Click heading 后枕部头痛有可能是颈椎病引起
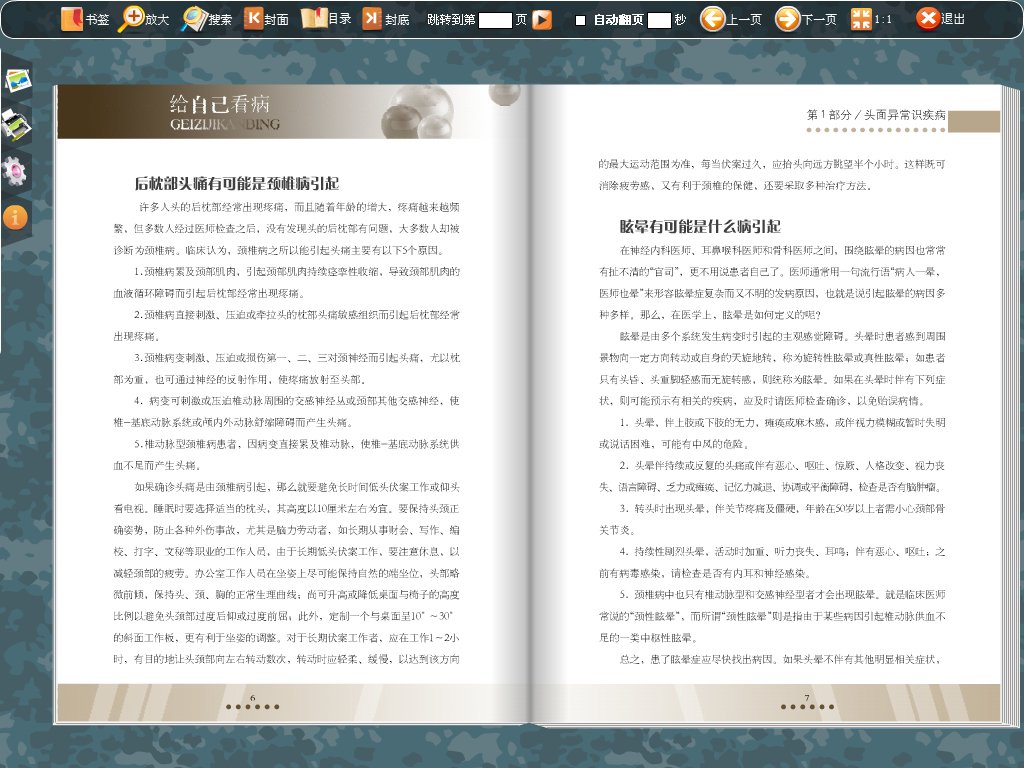The image size is (1024, 768). point(237,184)
